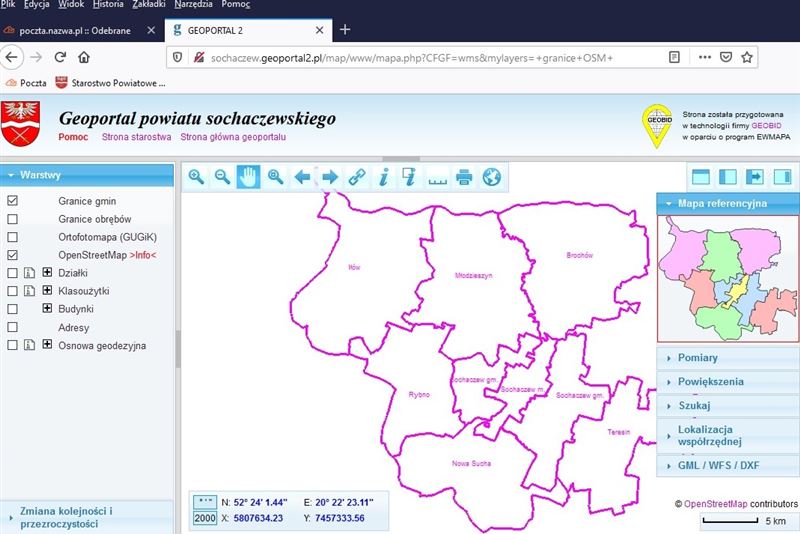Enable the Ortofotomapa (GUGiK) layer
Viewport: 800px width, 534px height.
(13, 237)
